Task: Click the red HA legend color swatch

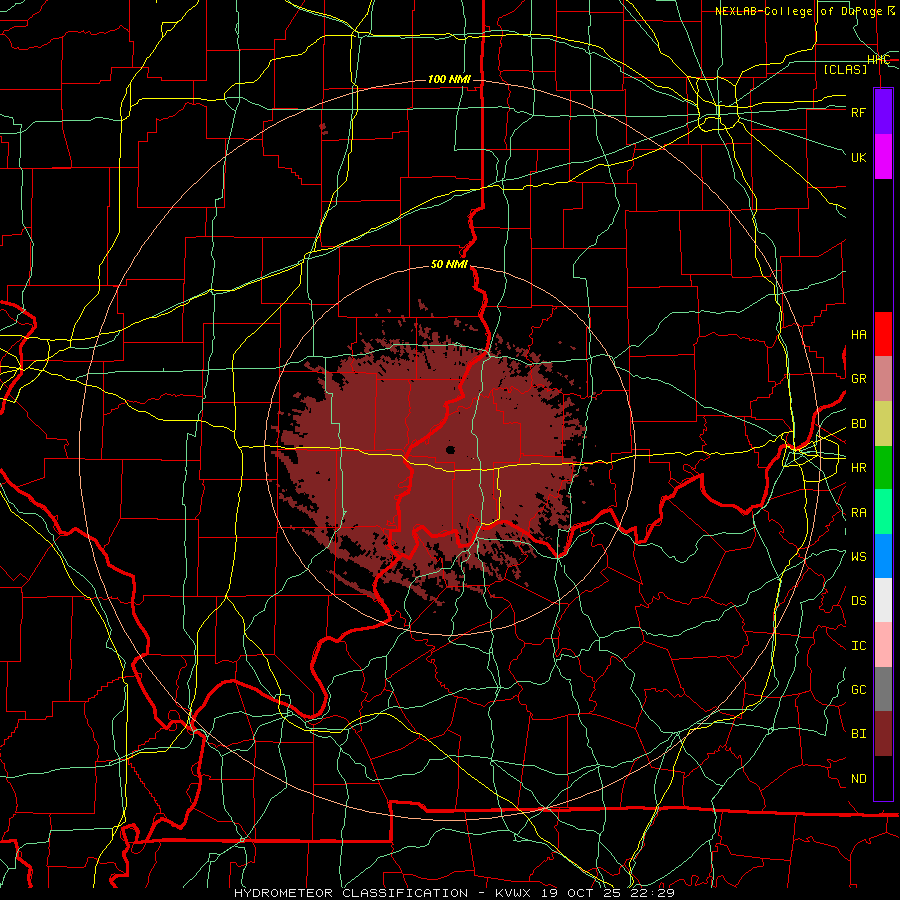Action: pos(883,334)
